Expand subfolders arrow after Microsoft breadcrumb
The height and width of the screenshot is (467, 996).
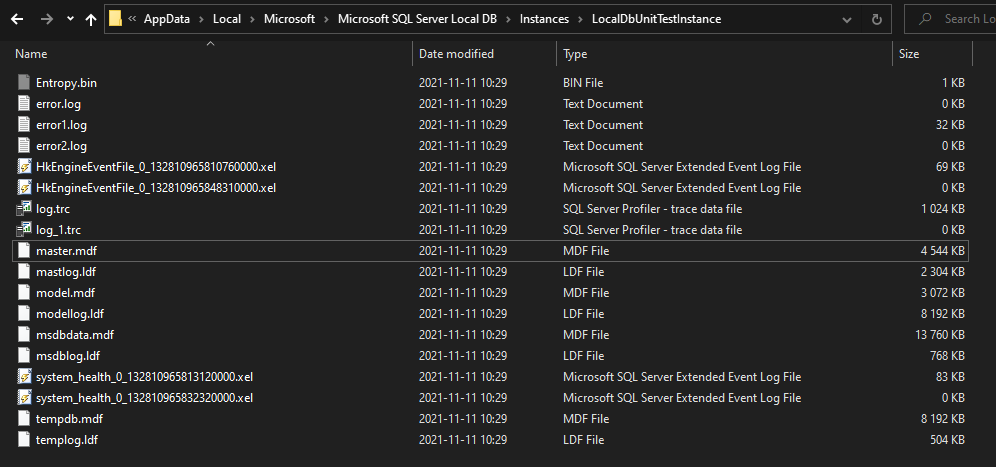pos(326,19)
